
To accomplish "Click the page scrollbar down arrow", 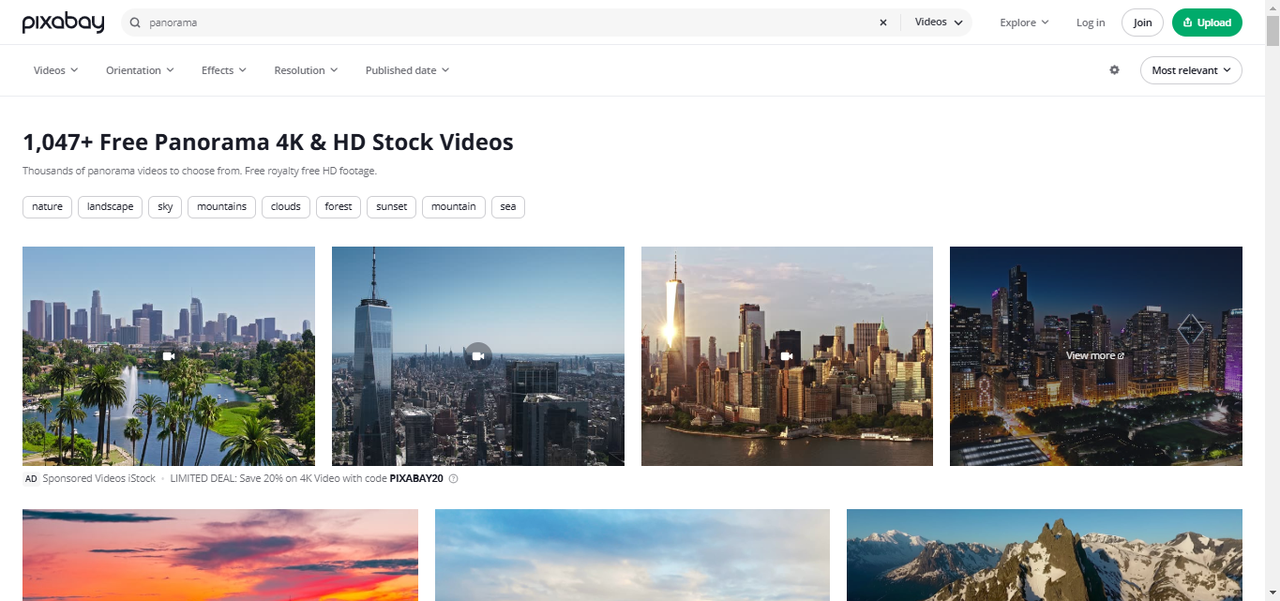I will pos(1272,594).
